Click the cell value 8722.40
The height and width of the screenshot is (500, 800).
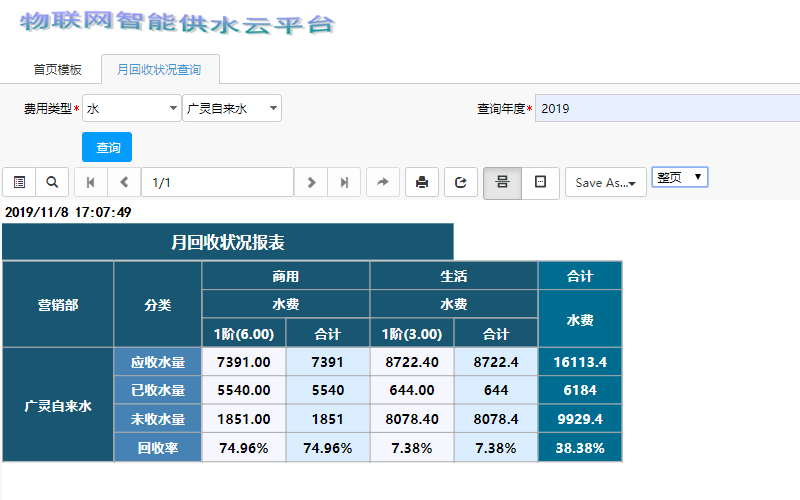412,362
